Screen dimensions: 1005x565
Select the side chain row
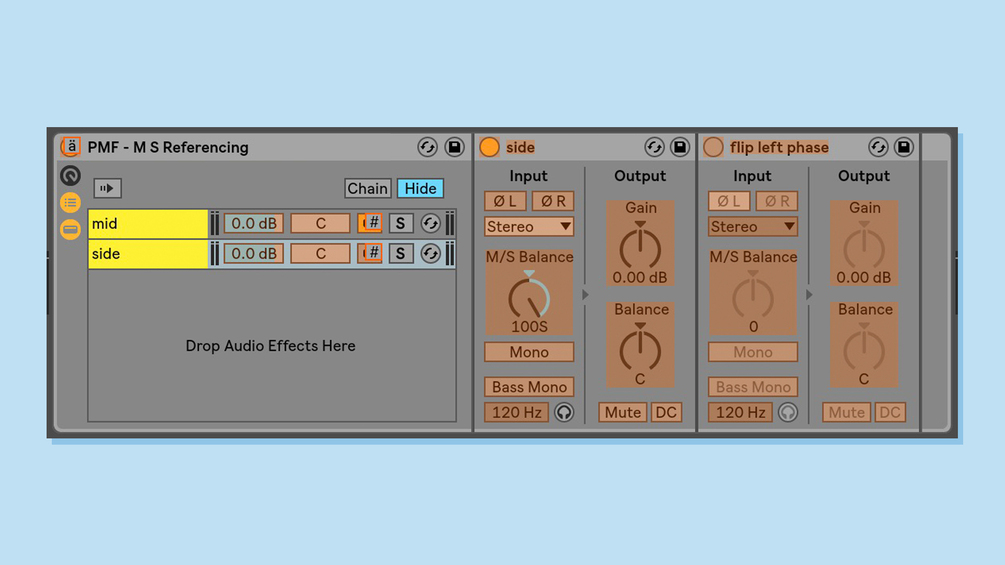click(148, 254)
